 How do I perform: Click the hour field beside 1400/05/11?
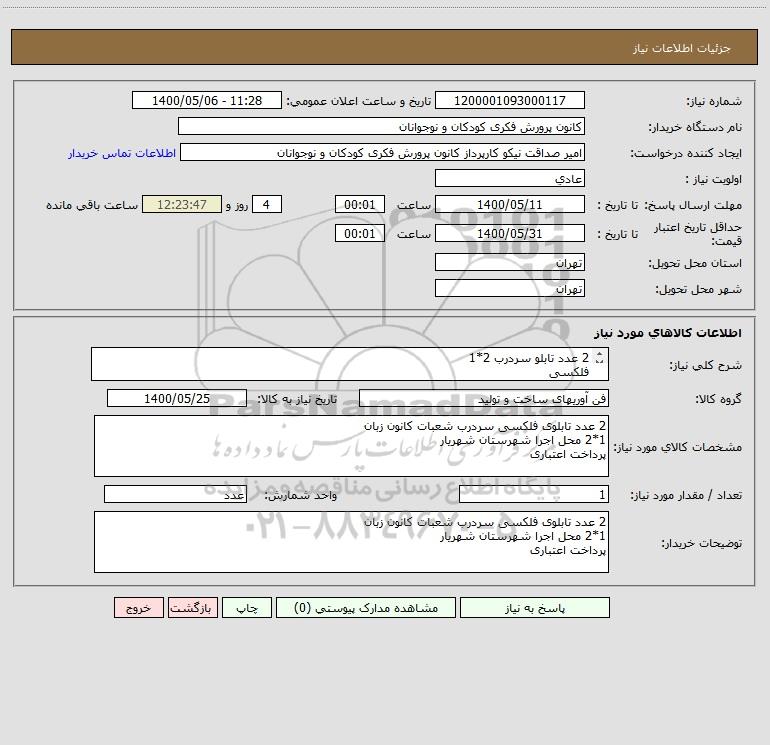(359, 204)
